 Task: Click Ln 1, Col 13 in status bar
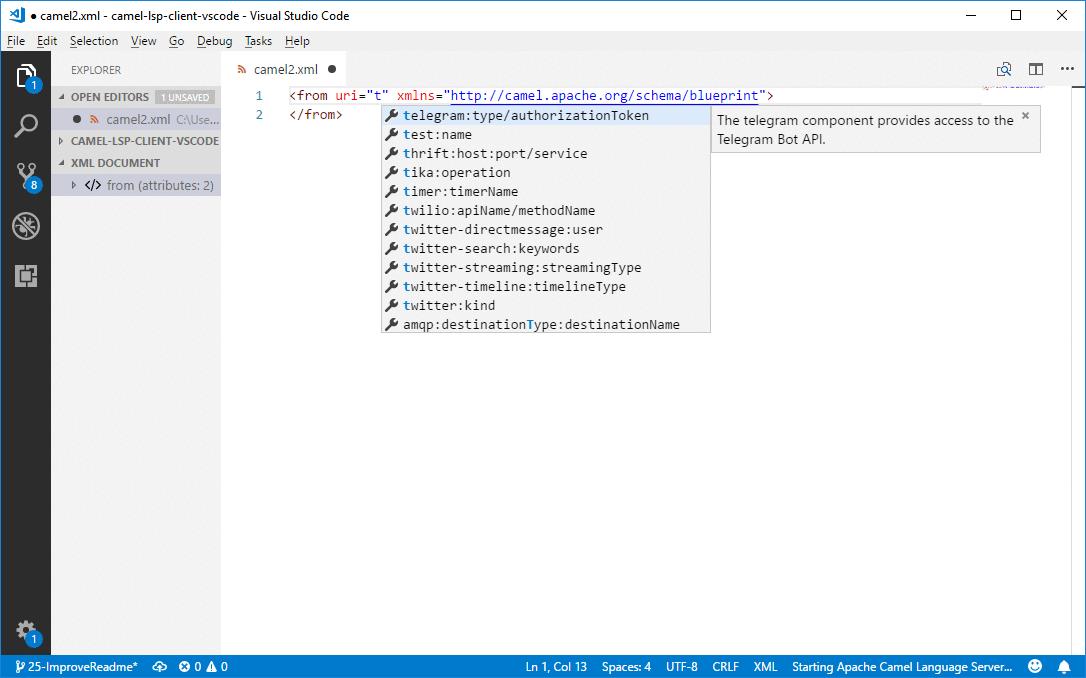coord(555,666)
